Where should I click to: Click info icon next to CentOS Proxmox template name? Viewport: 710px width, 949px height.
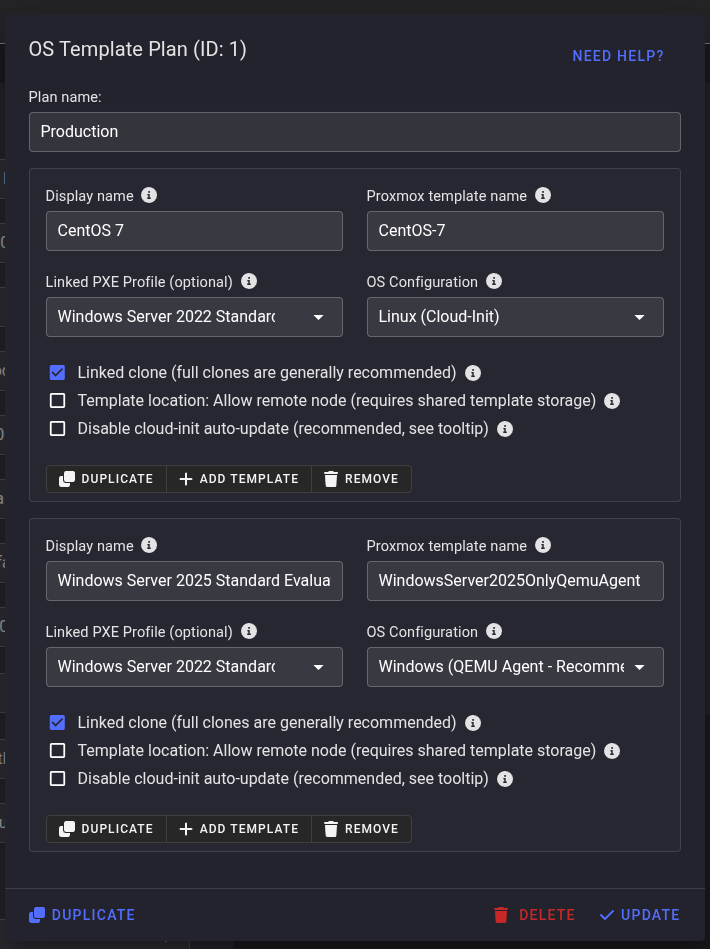click(x=543, y=196)
